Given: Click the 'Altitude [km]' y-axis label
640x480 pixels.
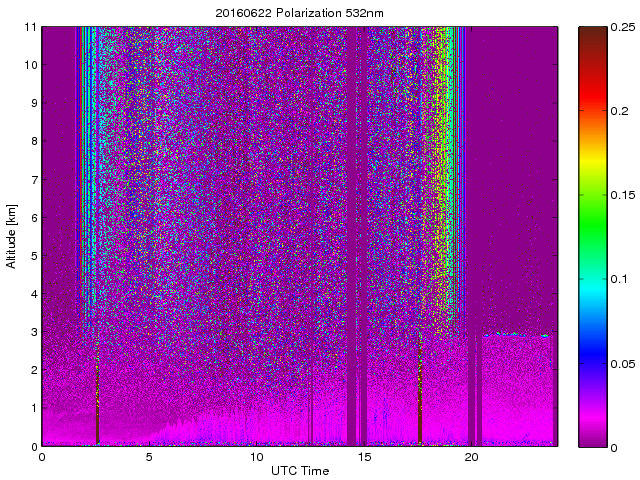Looking at the screenshot, I should tap(12, 236).
